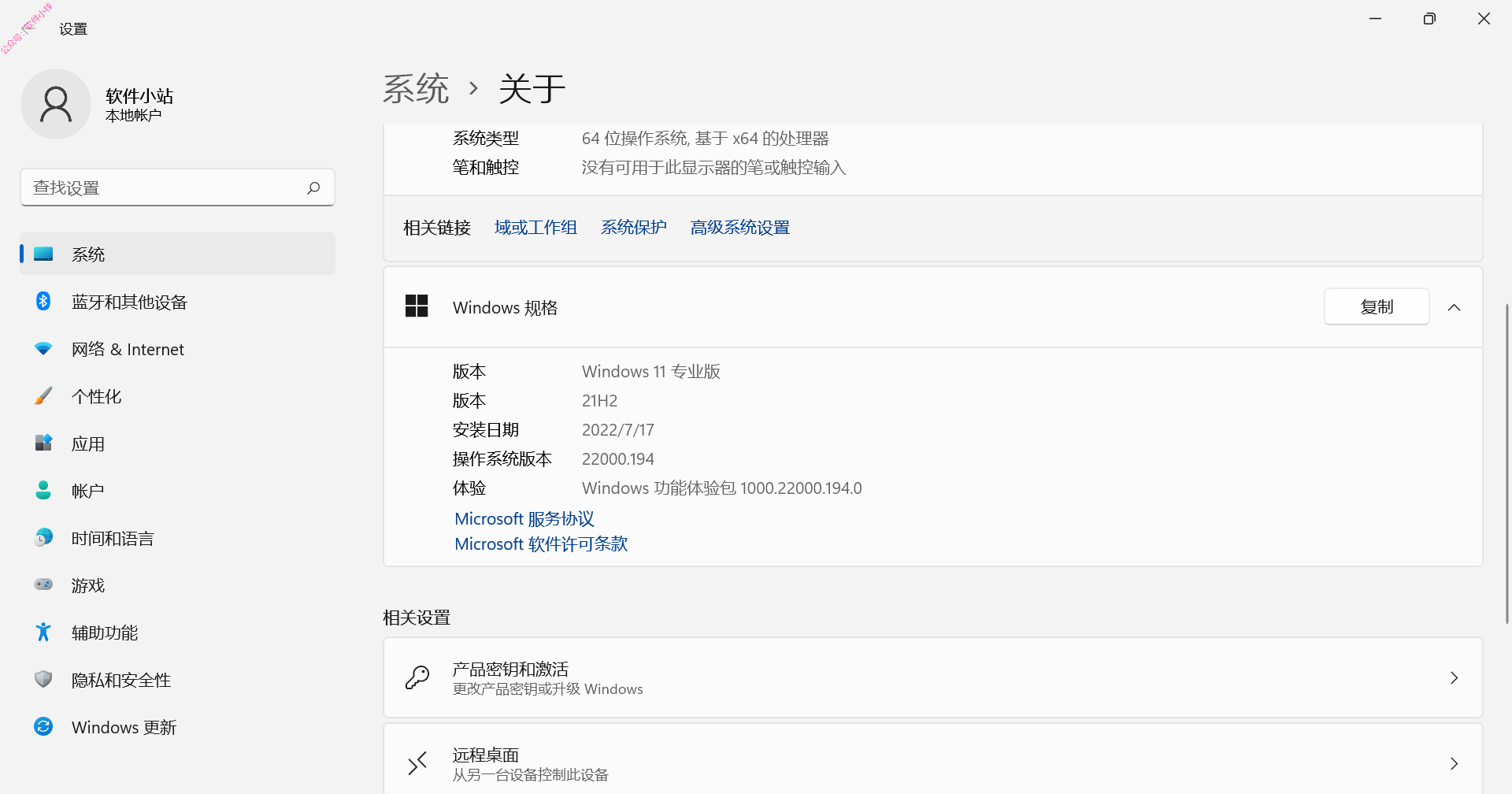Screen dimensions: 1512x794
Task: Open 辅助功能 settings
Action: (x=178, y=633)
